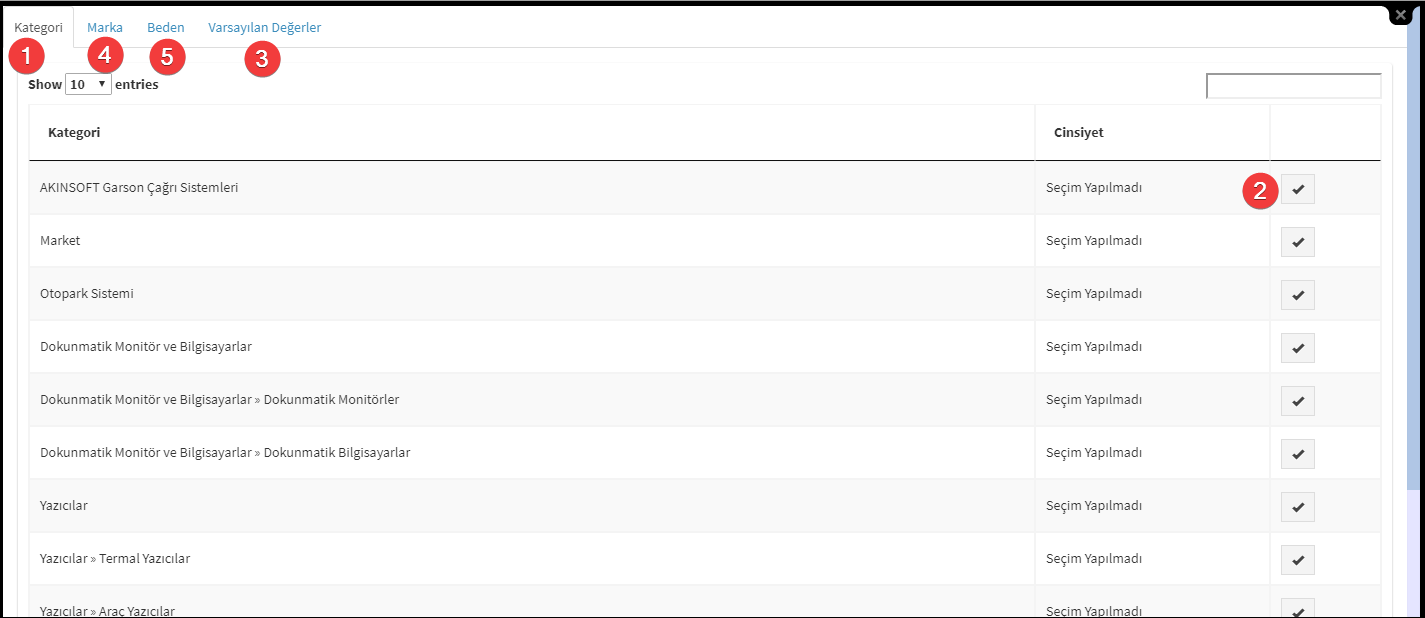Switch to the Marka tab
Viewport: 1425px width, 618px height.
(105, 28)
